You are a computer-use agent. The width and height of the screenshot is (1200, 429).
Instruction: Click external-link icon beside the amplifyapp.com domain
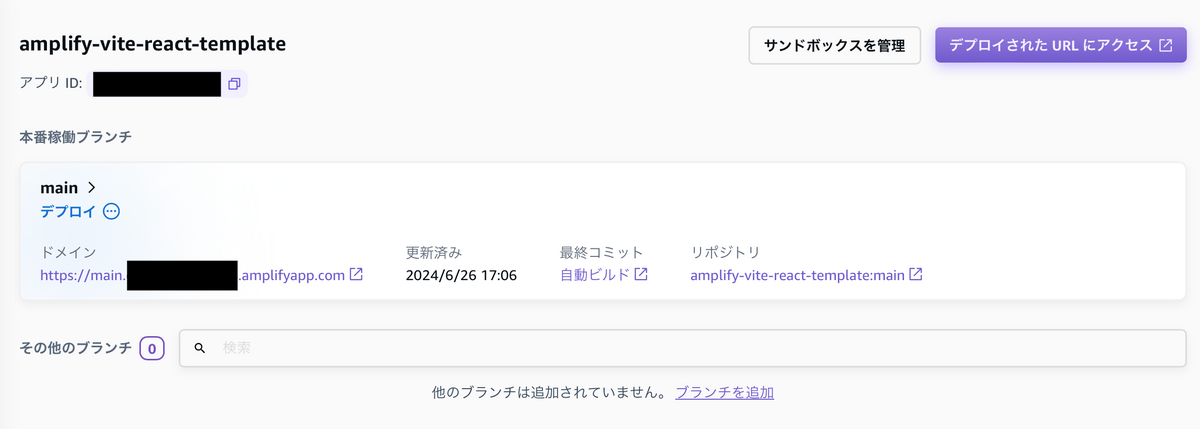(x=356, y=274)
